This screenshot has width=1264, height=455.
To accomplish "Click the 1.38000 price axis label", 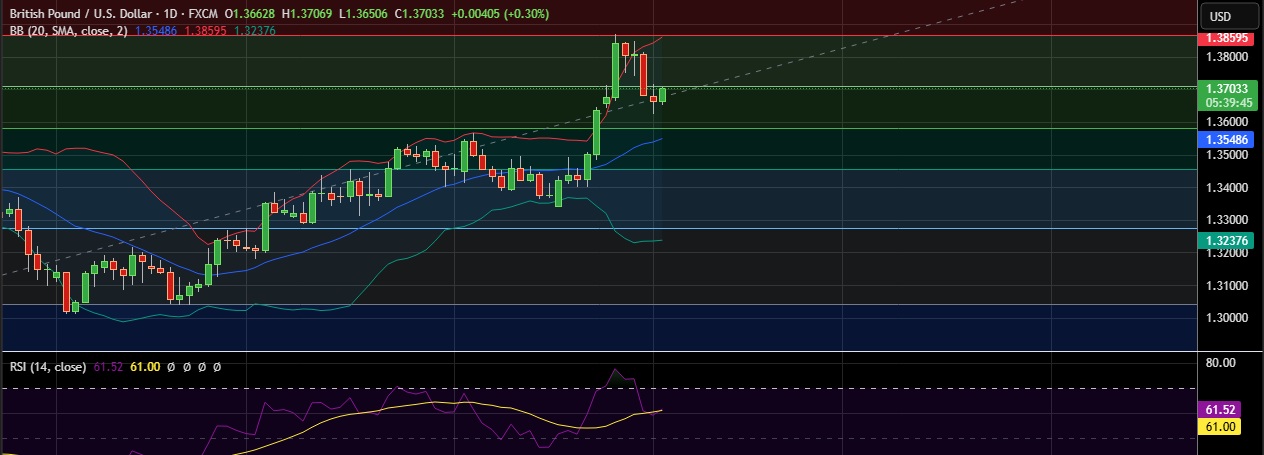I will click(x=1226, y=57).
